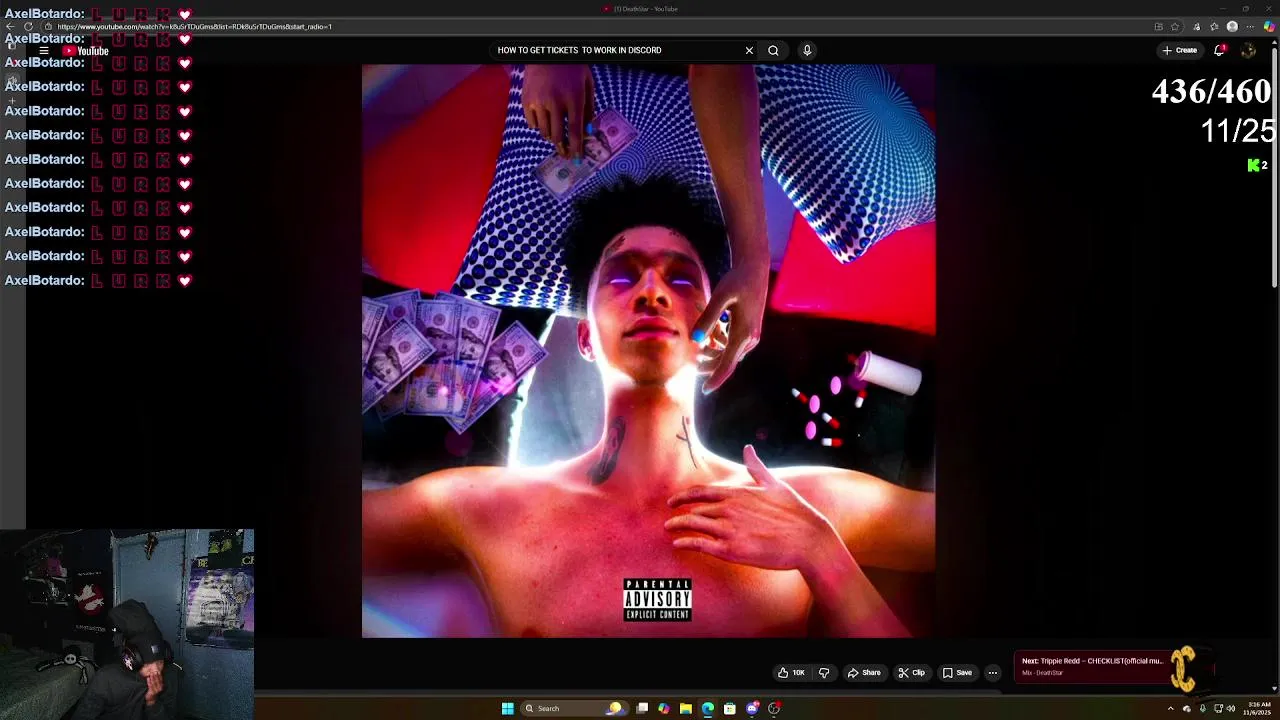1280x720 pixels.
Task: Add page to favorites star
Action: [x=1175, y=26]
